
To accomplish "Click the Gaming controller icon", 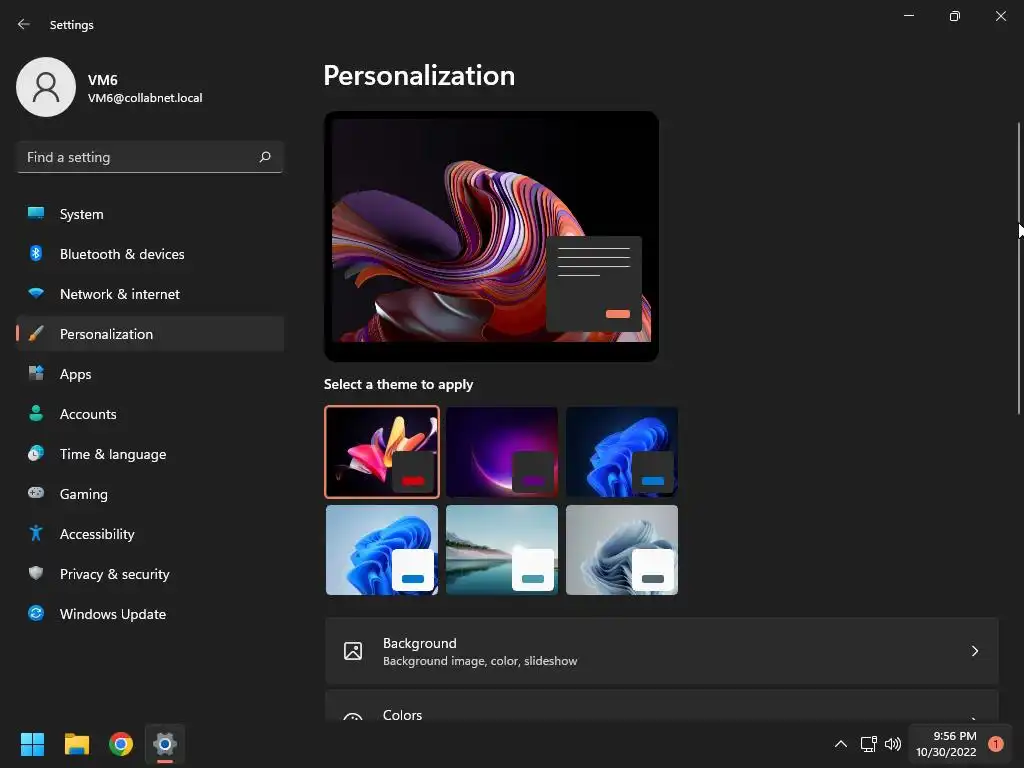I will tap(36, 493).
